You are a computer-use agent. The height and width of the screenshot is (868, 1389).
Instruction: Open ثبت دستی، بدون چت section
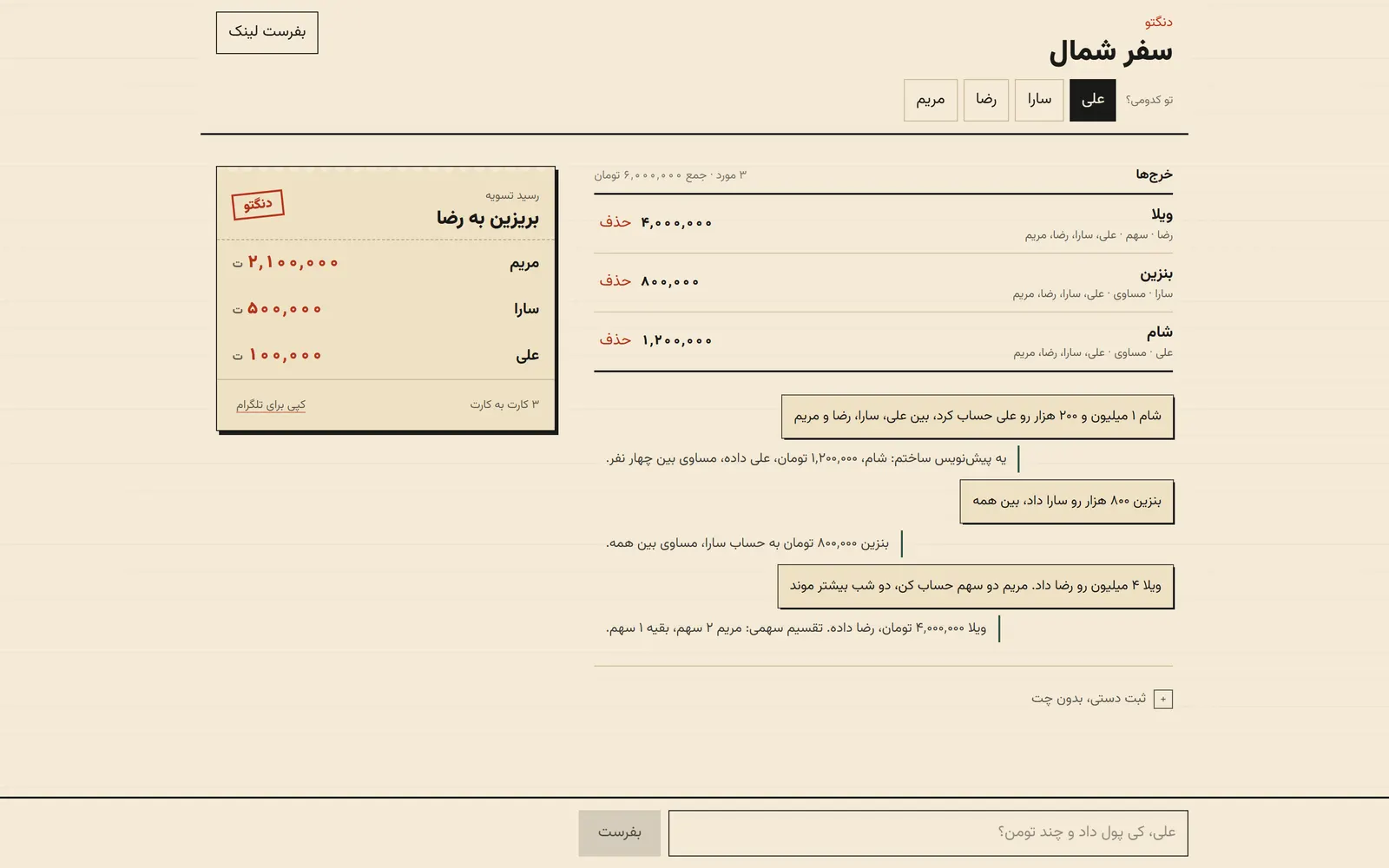[1102, 699]
